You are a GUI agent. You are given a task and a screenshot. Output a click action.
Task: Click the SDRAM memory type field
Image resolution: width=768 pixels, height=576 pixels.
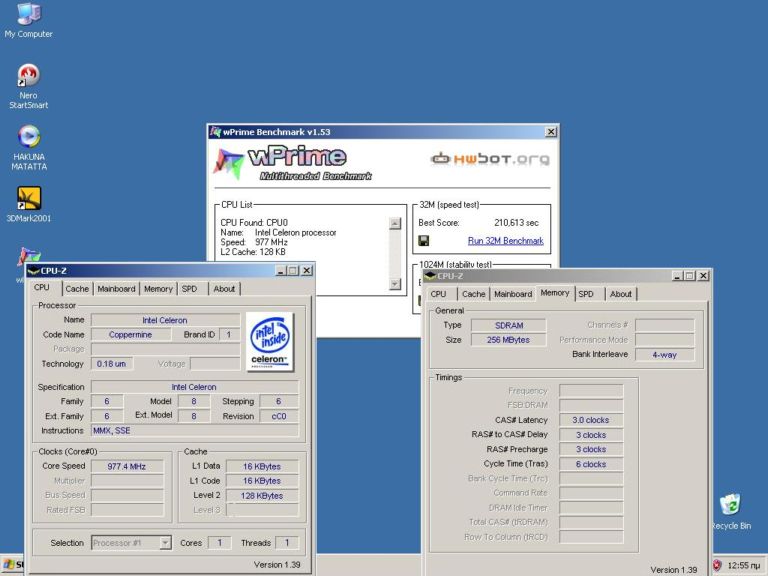pyautogui.click(x=509, y=325)
